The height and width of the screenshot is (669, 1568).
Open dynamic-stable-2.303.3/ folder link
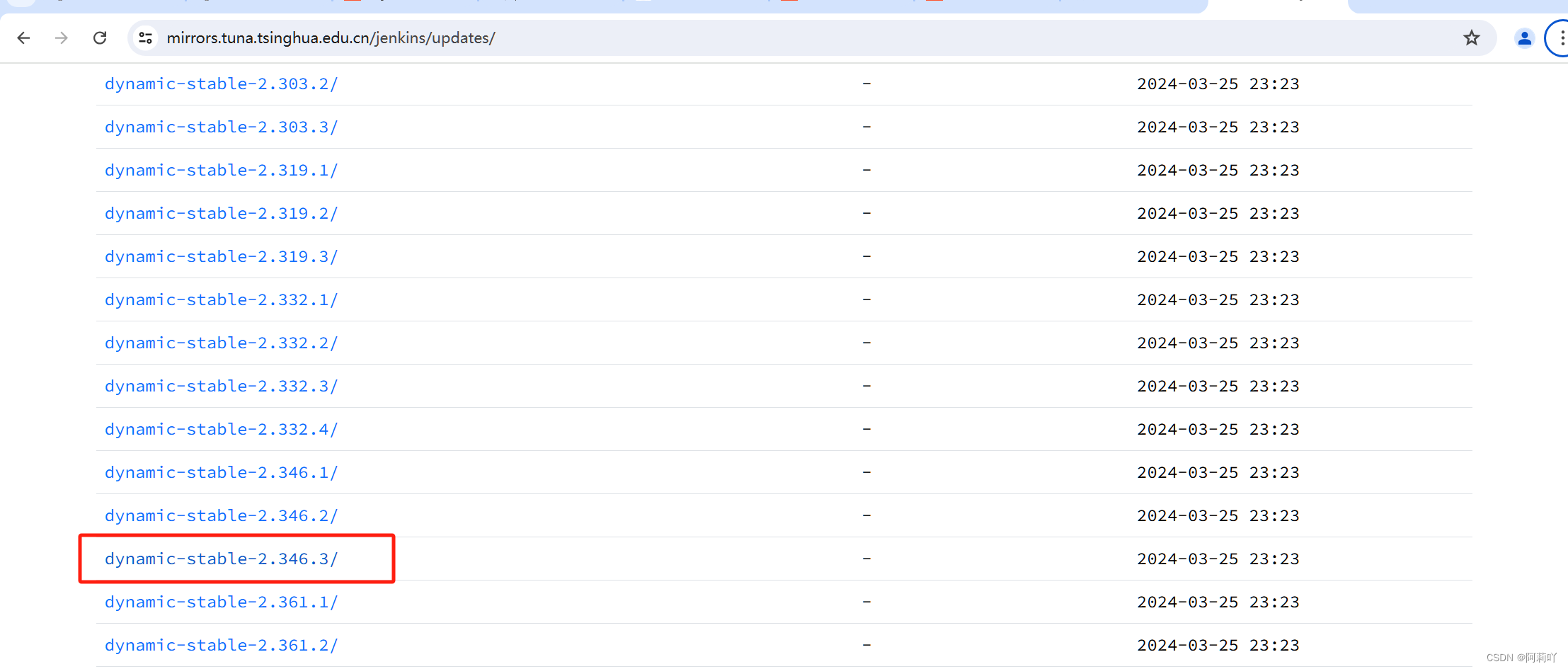(x=222, y=127)
